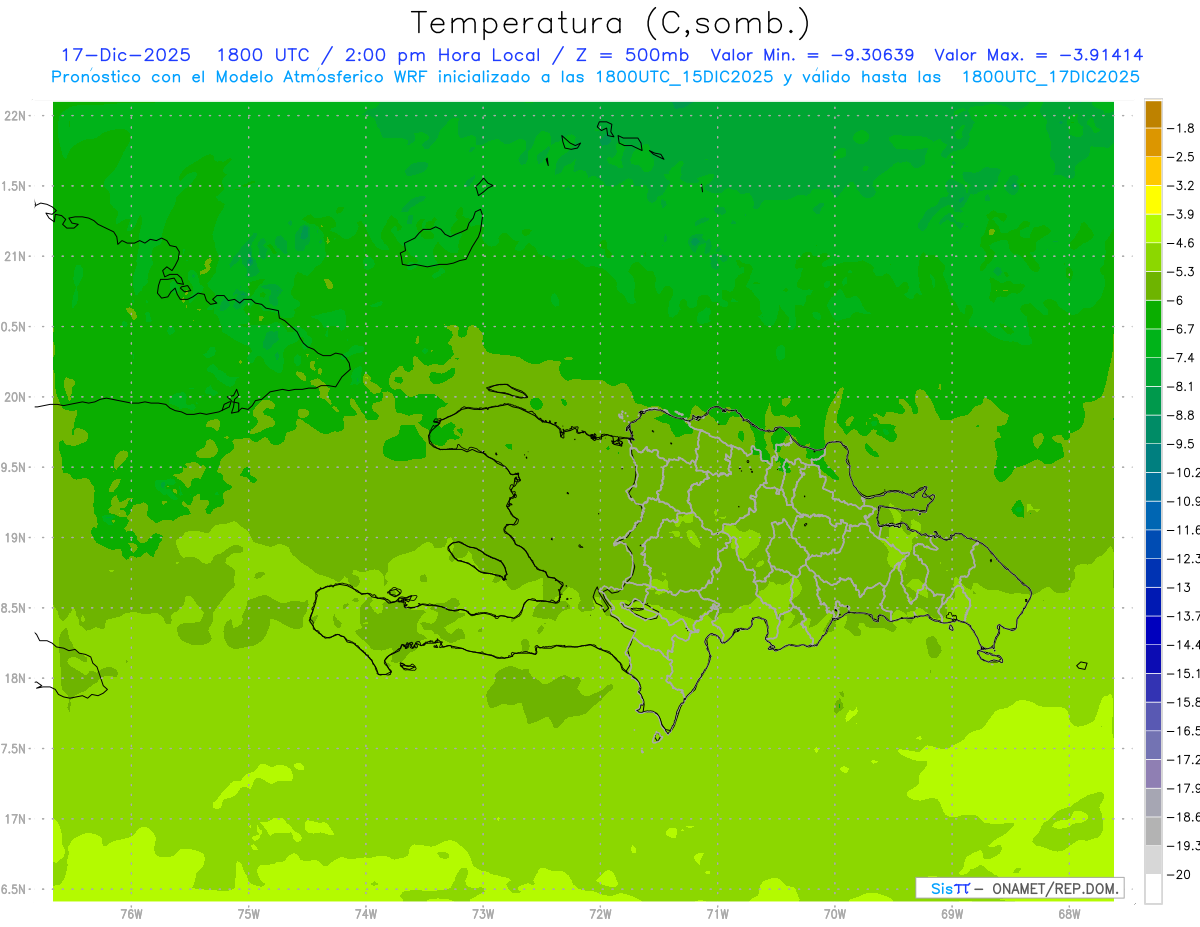Click the '-14.4' color scale value
The width and height of the screenshot is (1200, 927).
(1183, 644)
